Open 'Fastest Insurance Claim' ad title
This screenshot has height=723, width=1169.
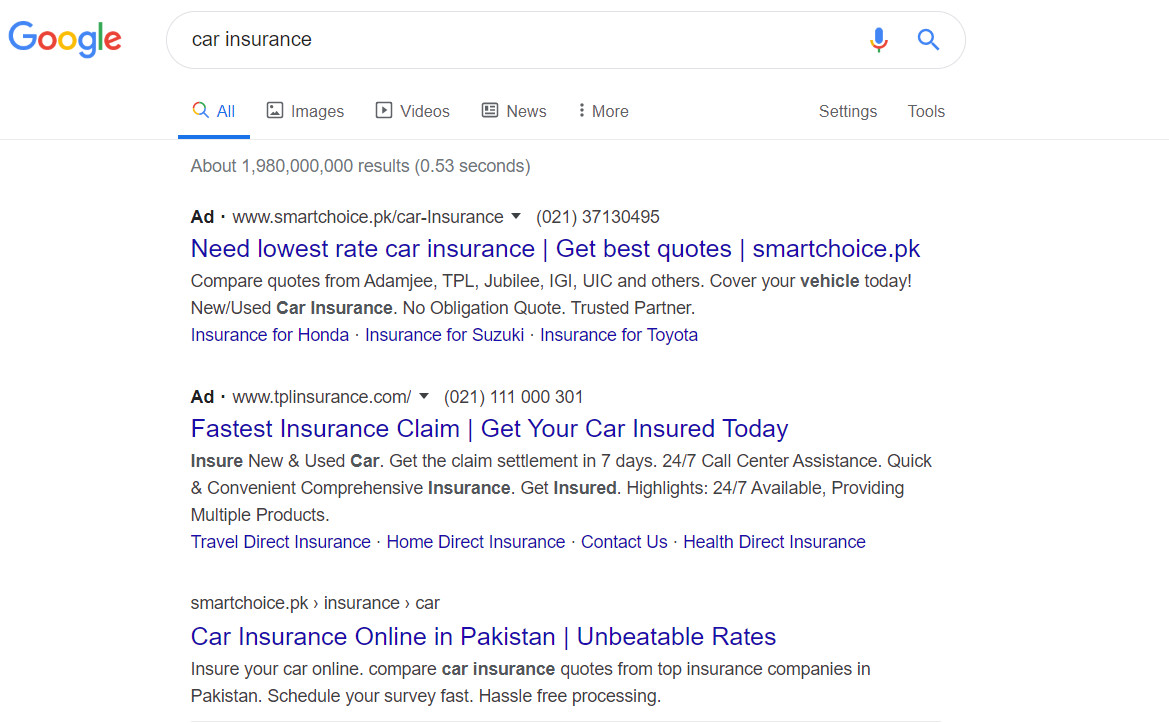(489, 429)
